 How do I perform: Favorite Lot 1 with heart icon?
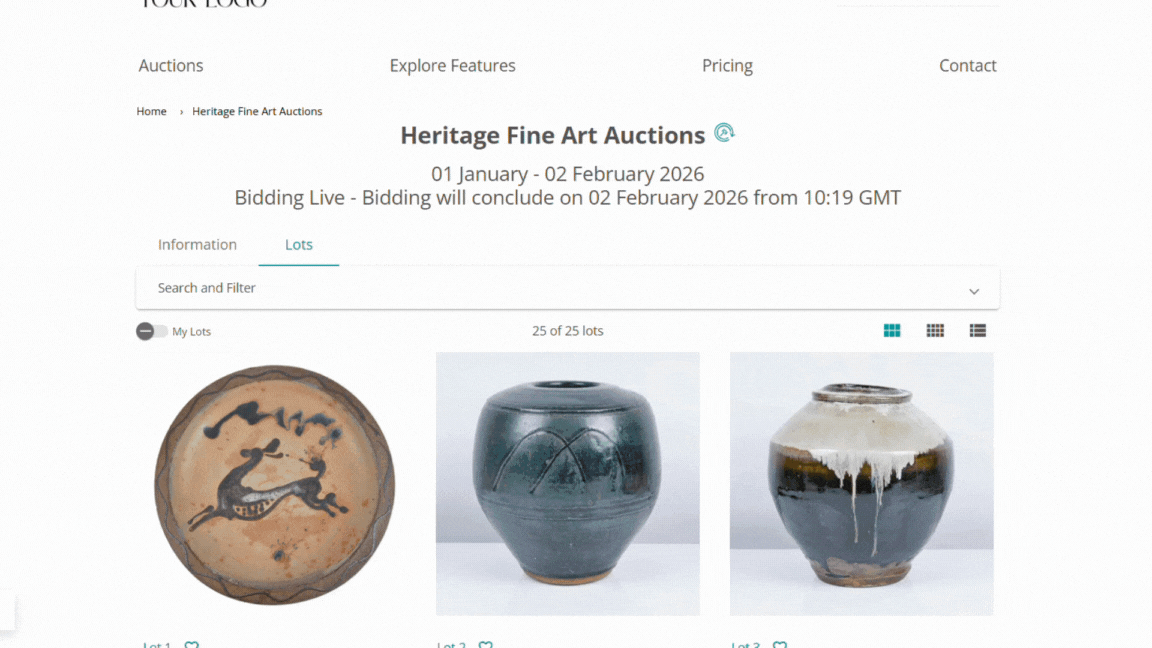click(192, 645)
